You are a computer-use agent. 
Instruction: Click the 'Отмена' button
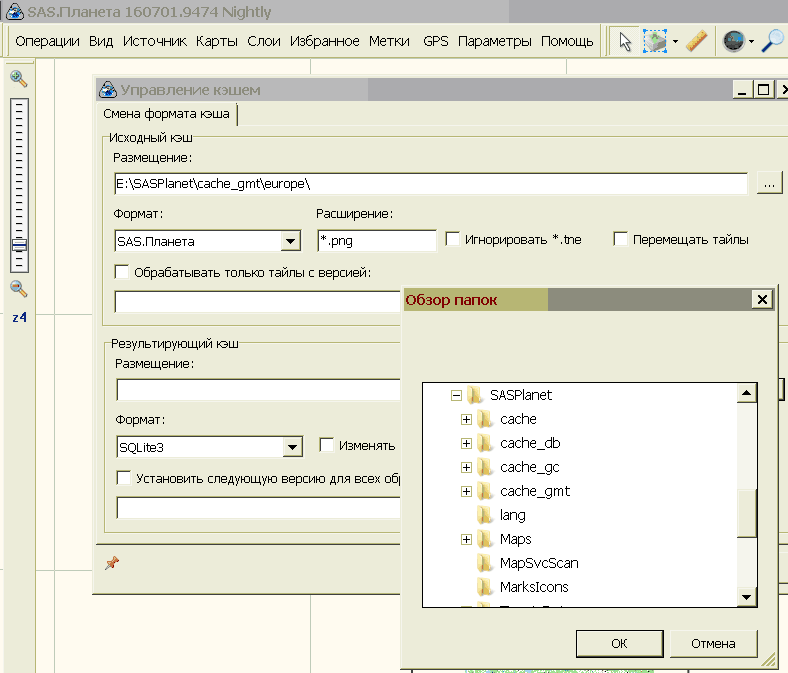coord(713,643)
